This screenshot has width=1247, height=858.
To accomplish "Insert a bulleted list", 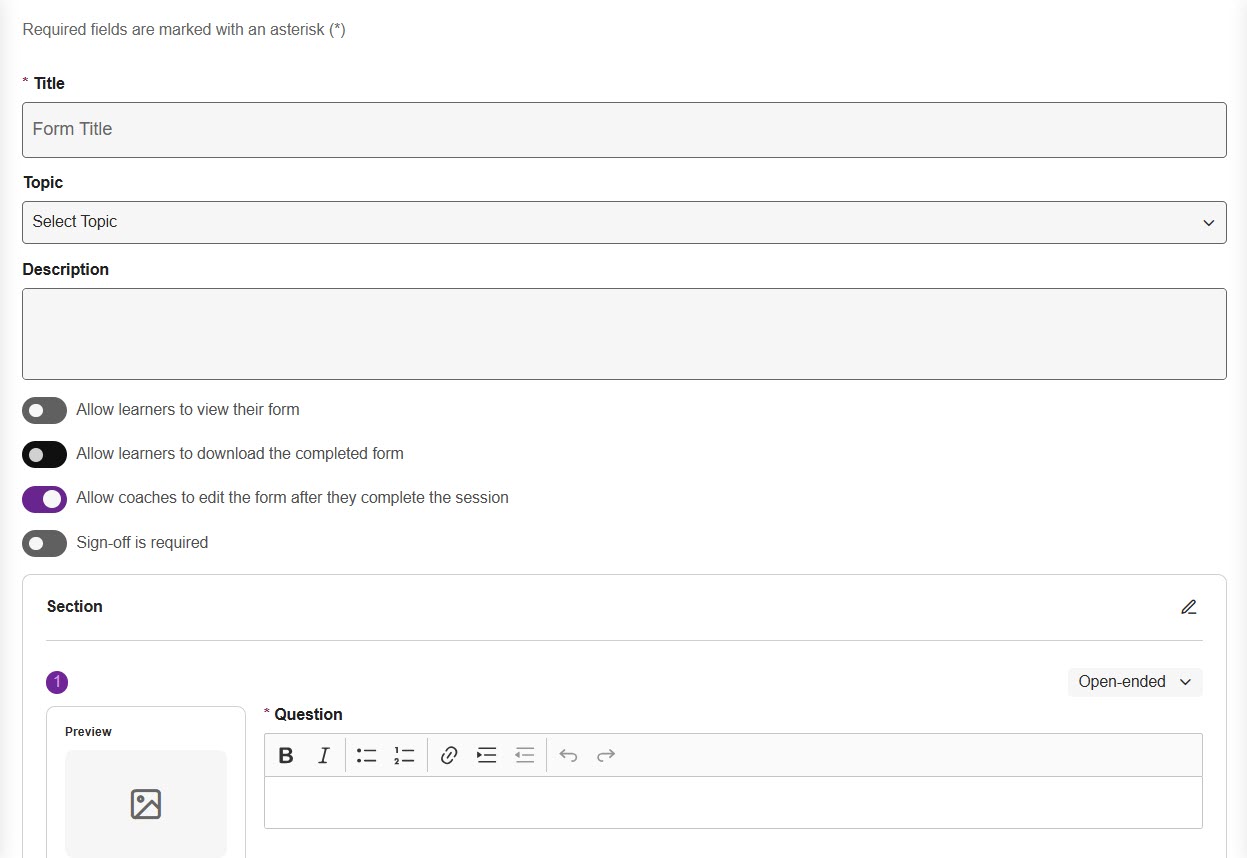I will click(x=367, y=755).
